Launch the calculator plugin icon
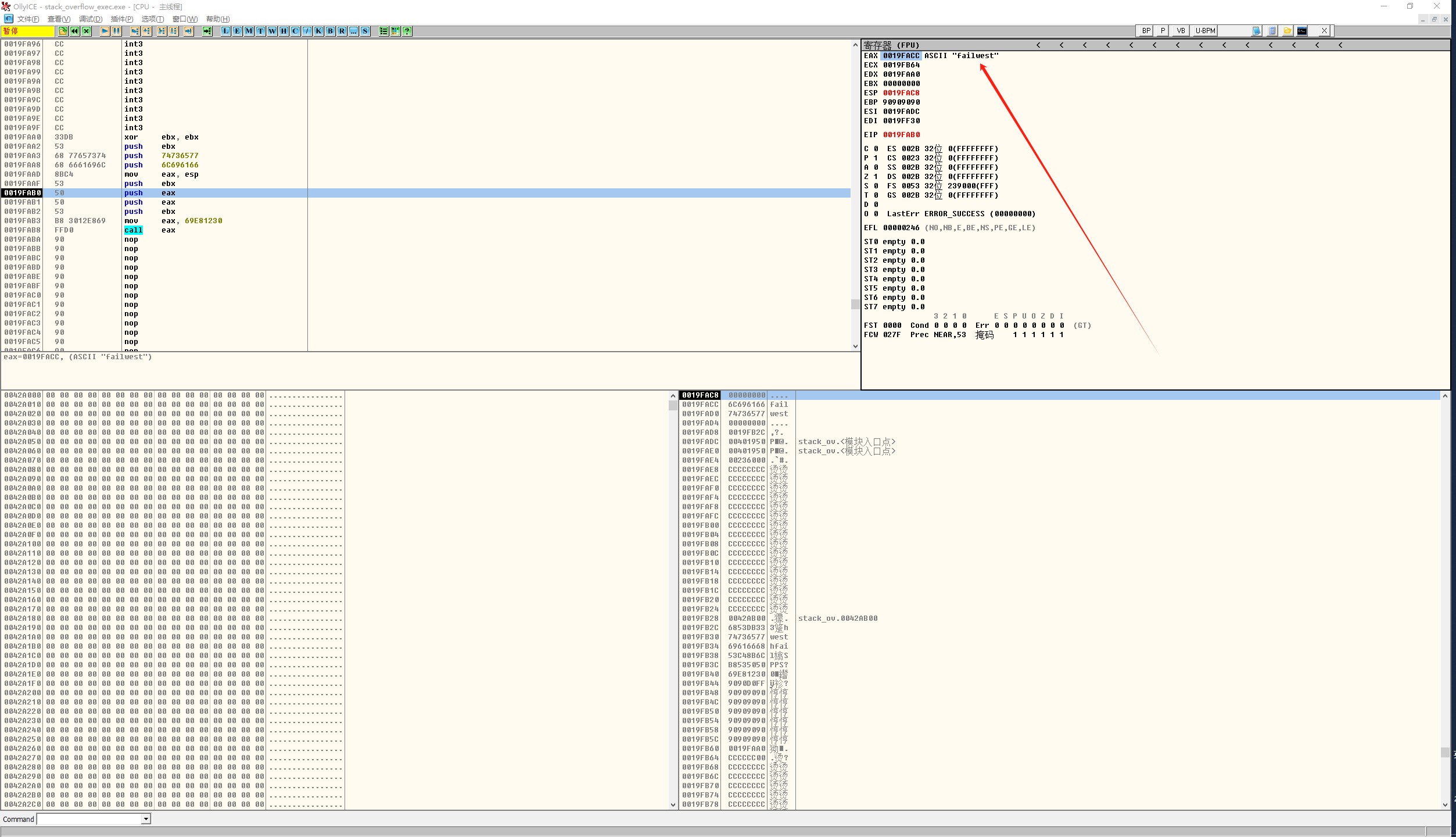1456x837 pixels. (1272, 31)
